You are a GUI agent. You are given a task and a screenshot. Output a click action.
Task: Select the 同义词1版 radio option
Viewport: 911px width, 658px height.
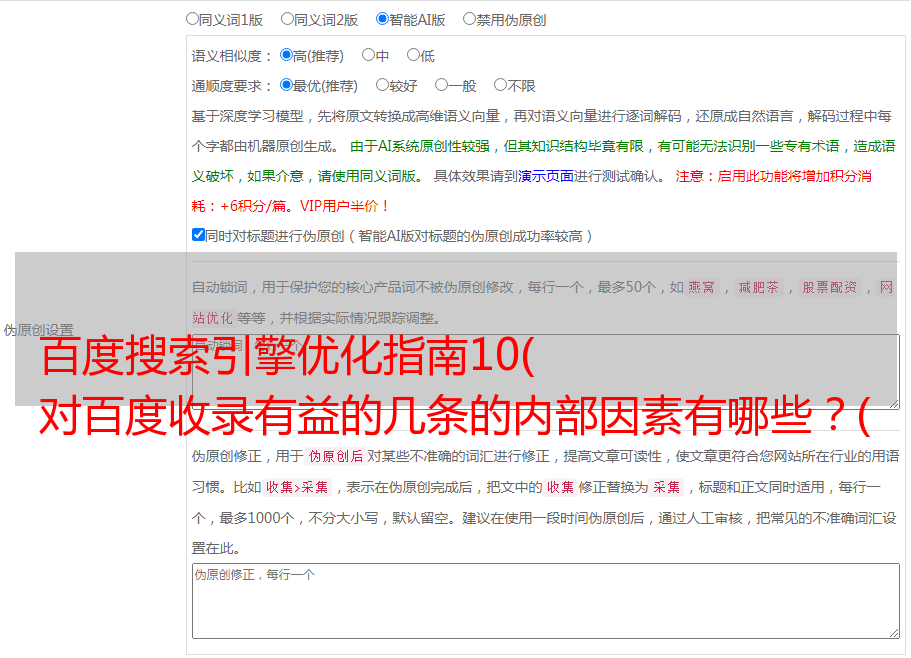click(192, 19)
